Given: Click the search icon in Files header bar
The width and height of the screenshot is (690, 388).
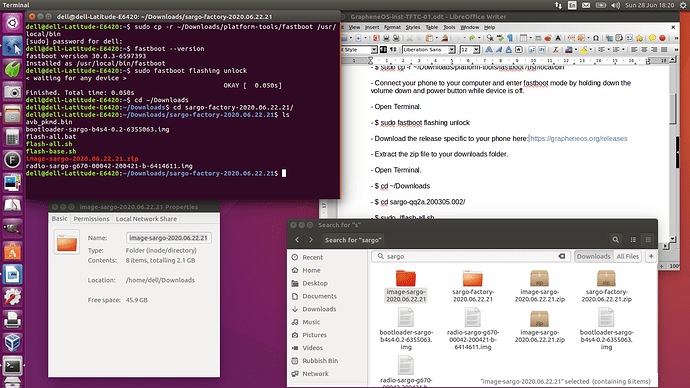Looking at the screenshot, I should pos(615,240).
